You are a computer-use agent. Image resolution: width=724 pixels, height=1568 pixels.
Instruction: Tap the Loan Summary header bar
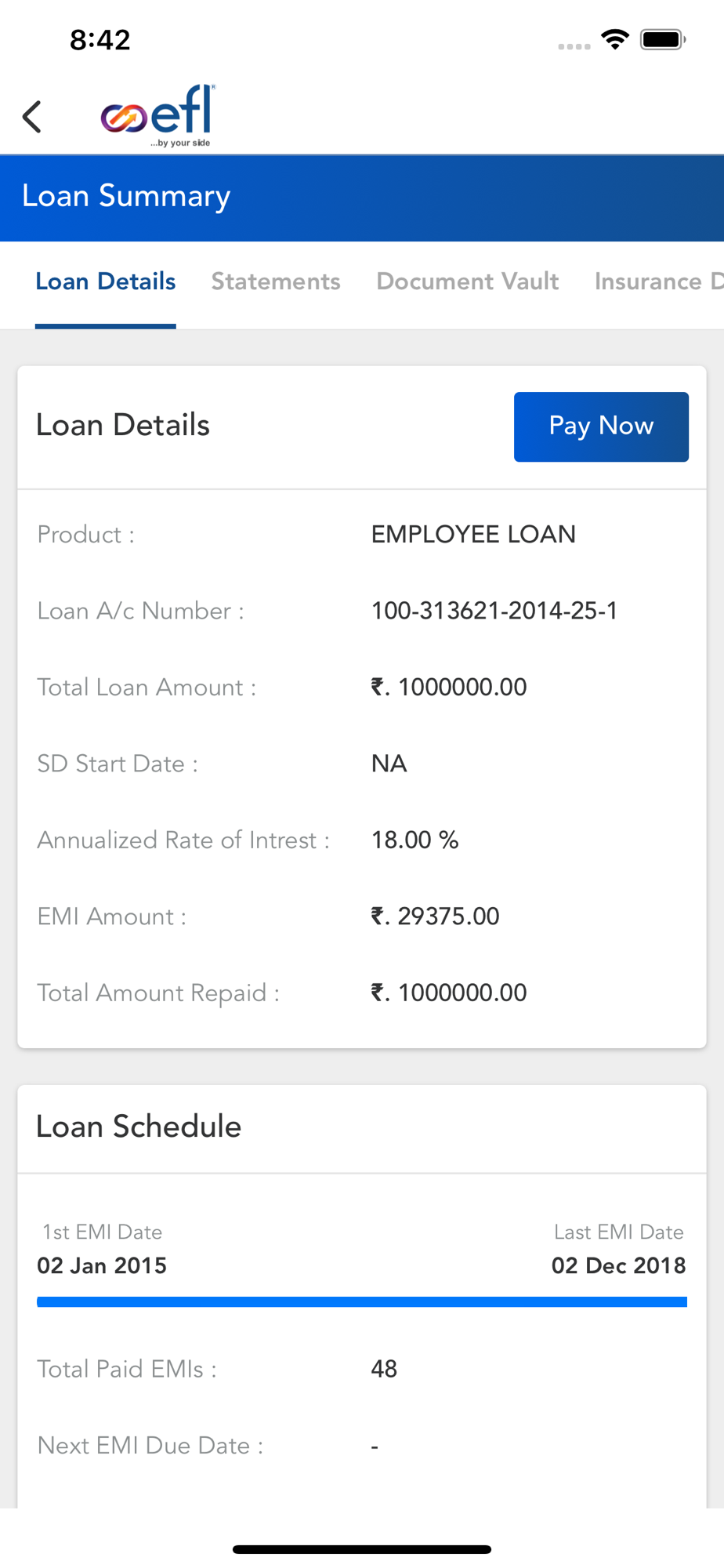tap(362, 198)
